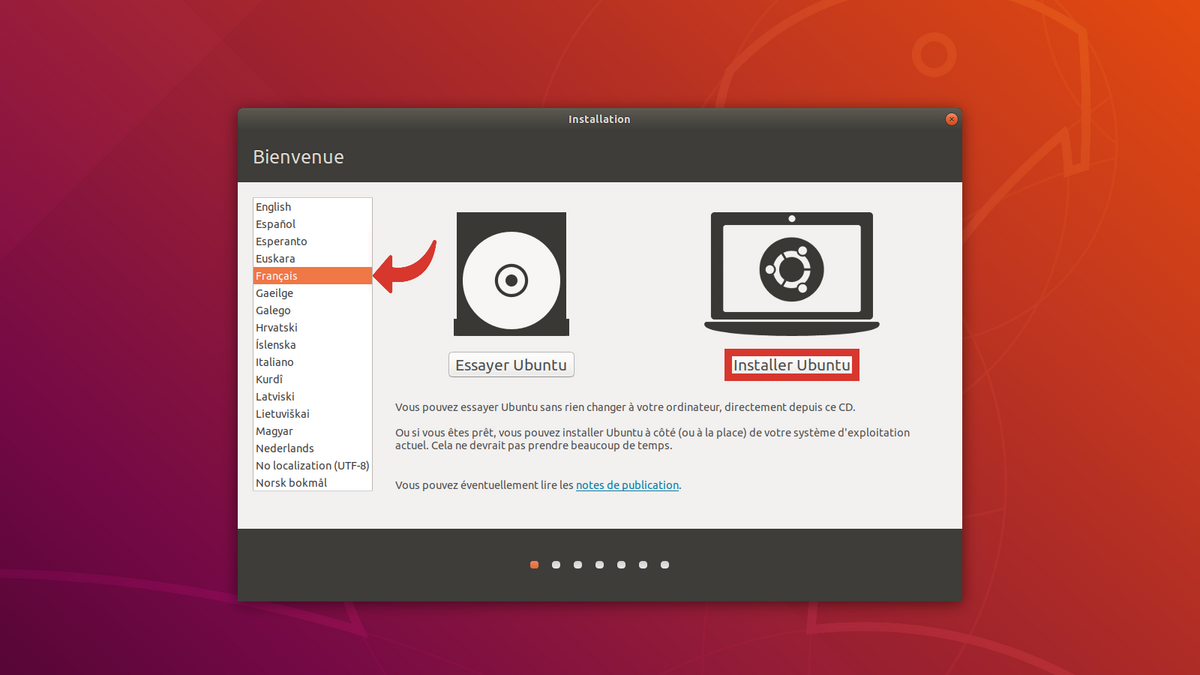1200x675 pixels.
Task: Click the Installer Ubuntu button
Action: [792, 365]
